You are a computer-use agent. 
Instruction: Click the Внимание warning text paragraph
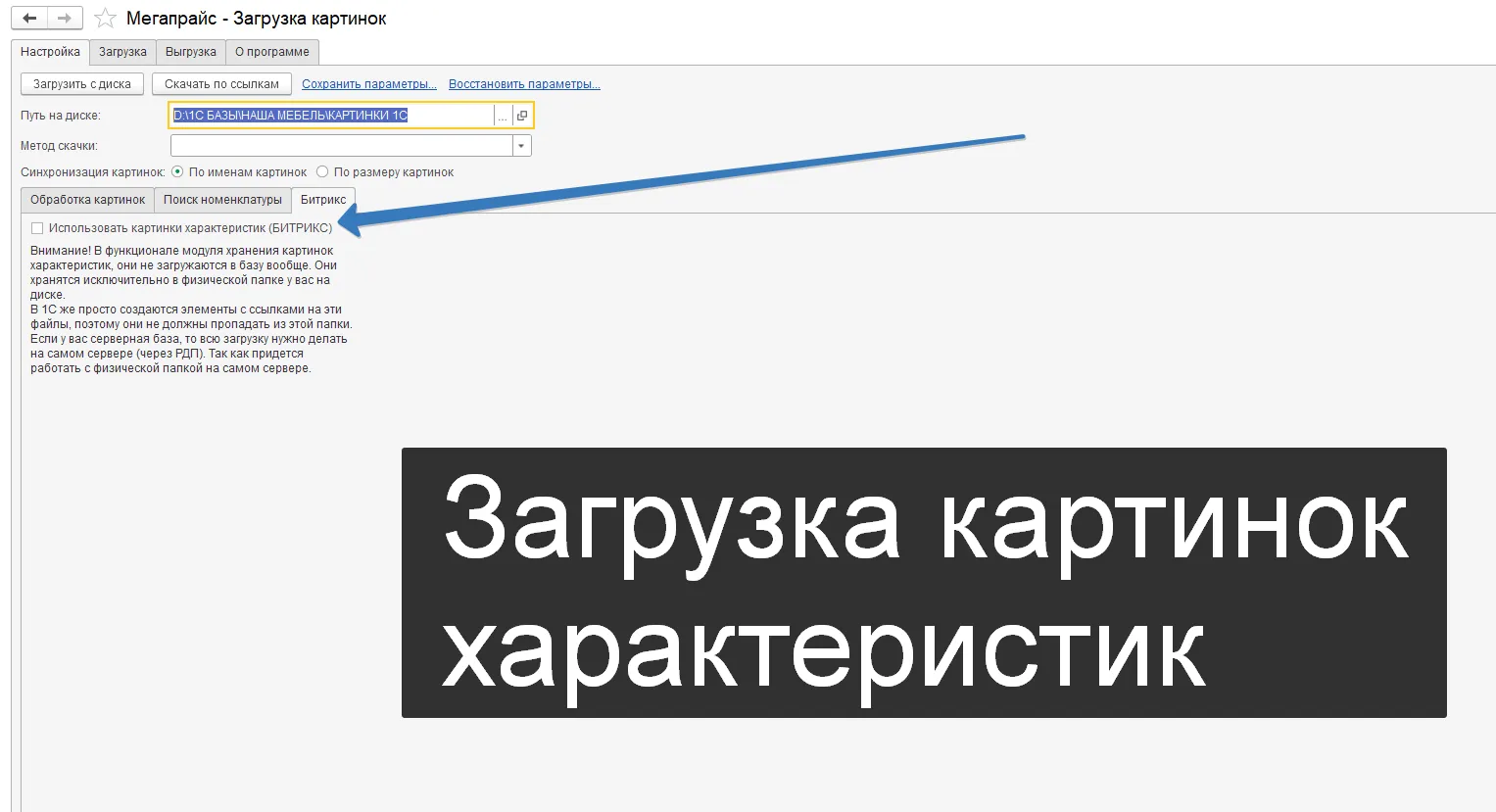click(191, 310)
